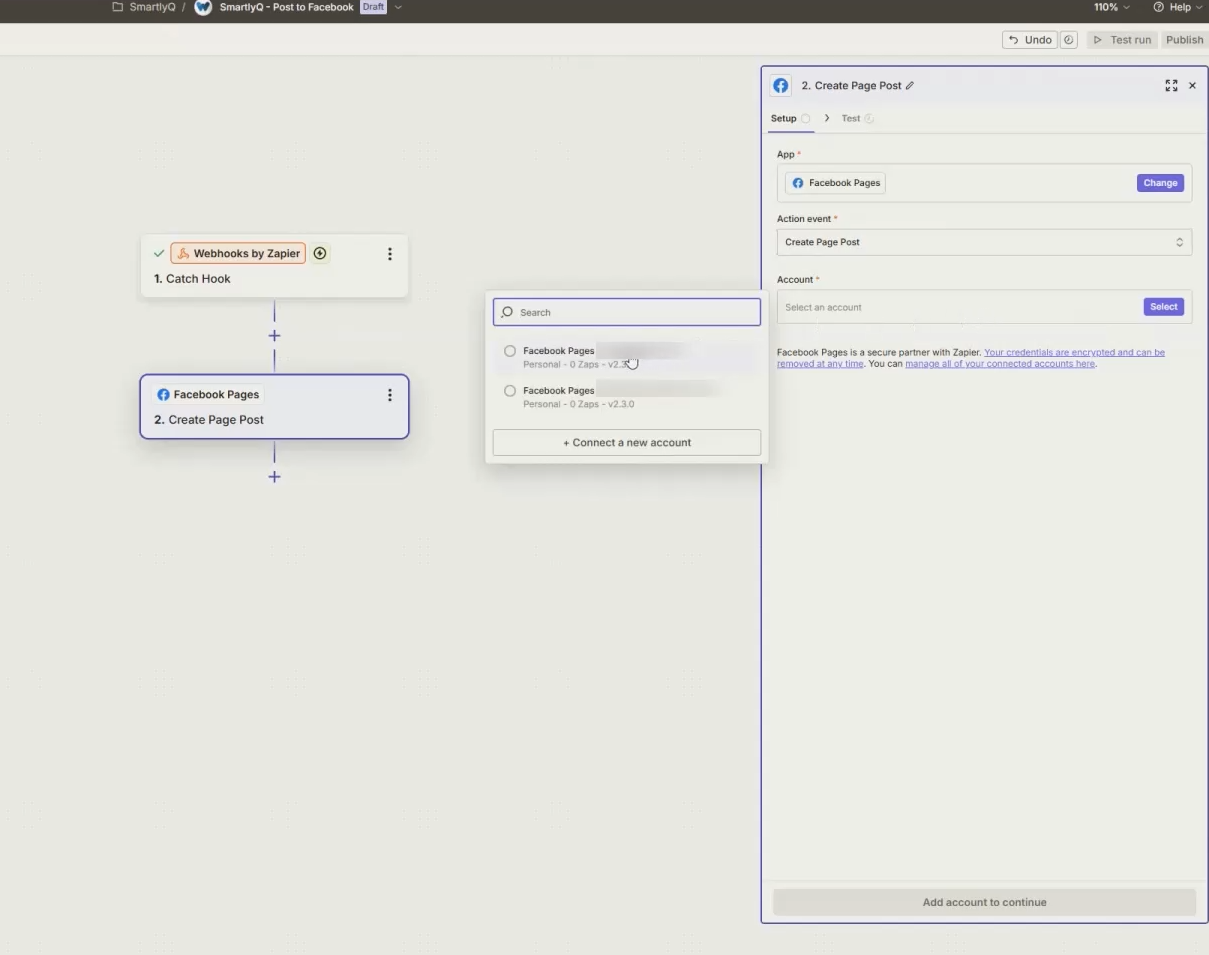Close the Create Page Post panel
This screenshot has height=955, width=1209.
tap(1192, 86)
